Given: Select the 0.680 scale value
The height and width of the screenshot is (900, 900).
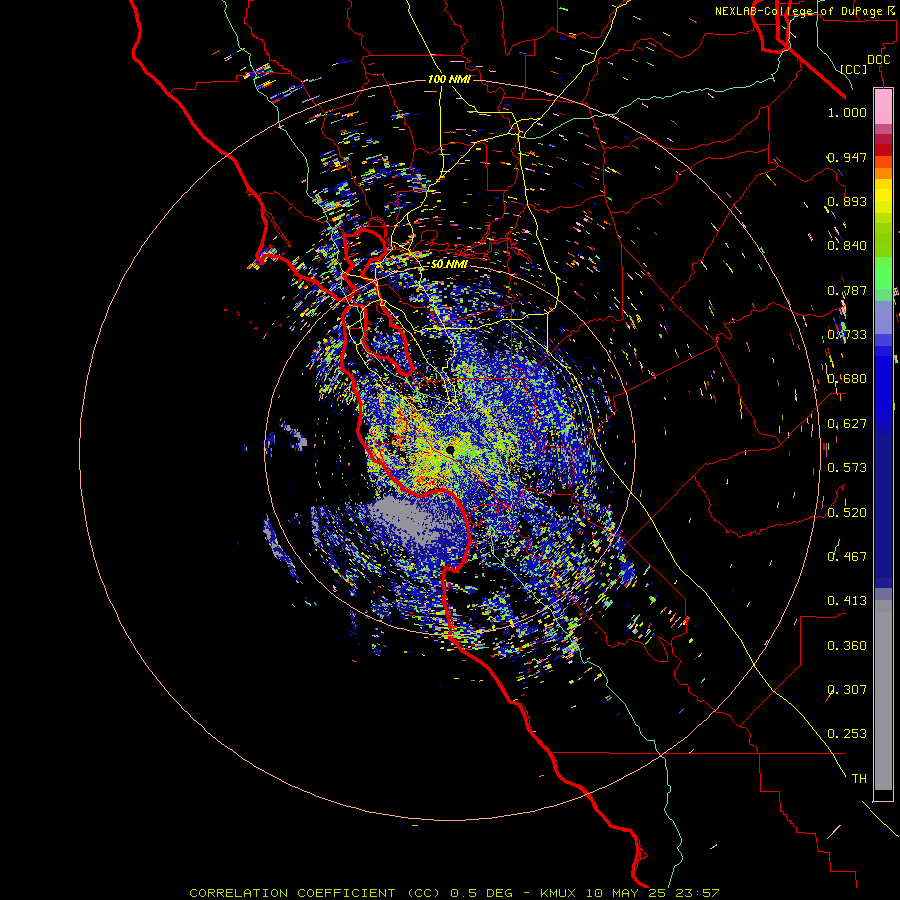Looking at the screenshot, I should [847, 379].
